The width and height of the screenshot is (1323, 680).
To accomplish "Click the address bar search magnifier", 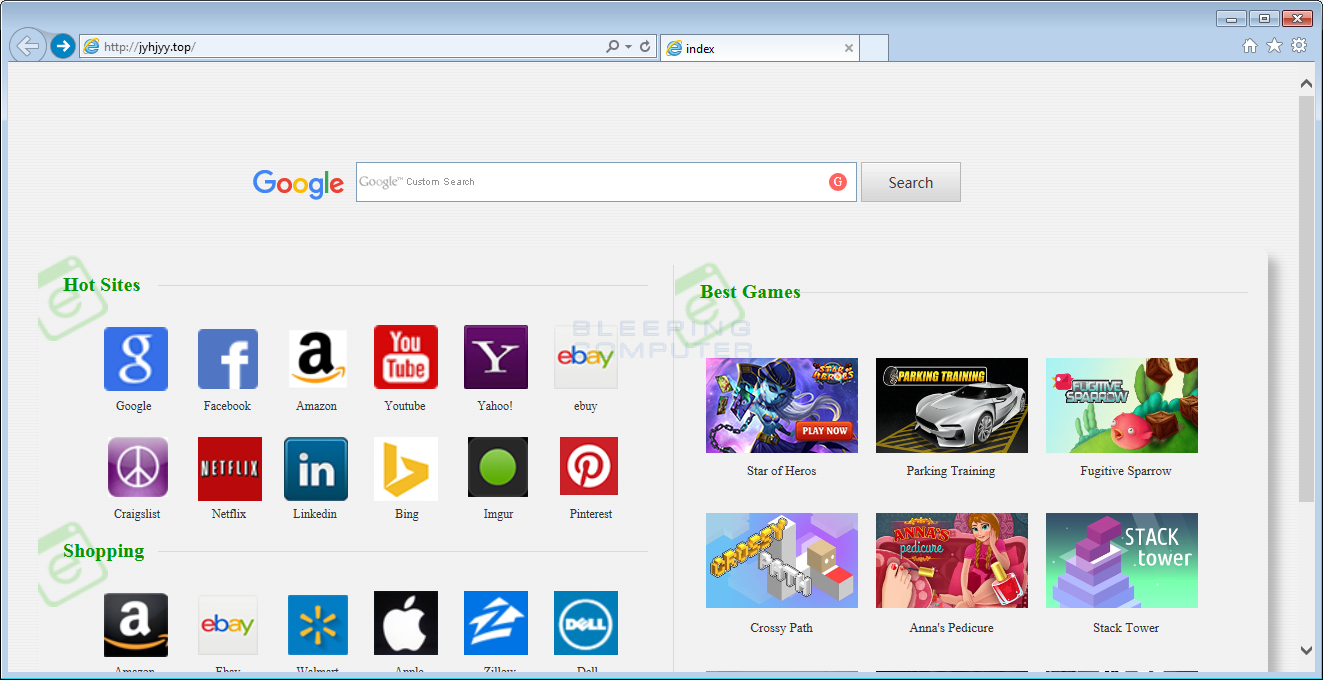I will point(612,47).
